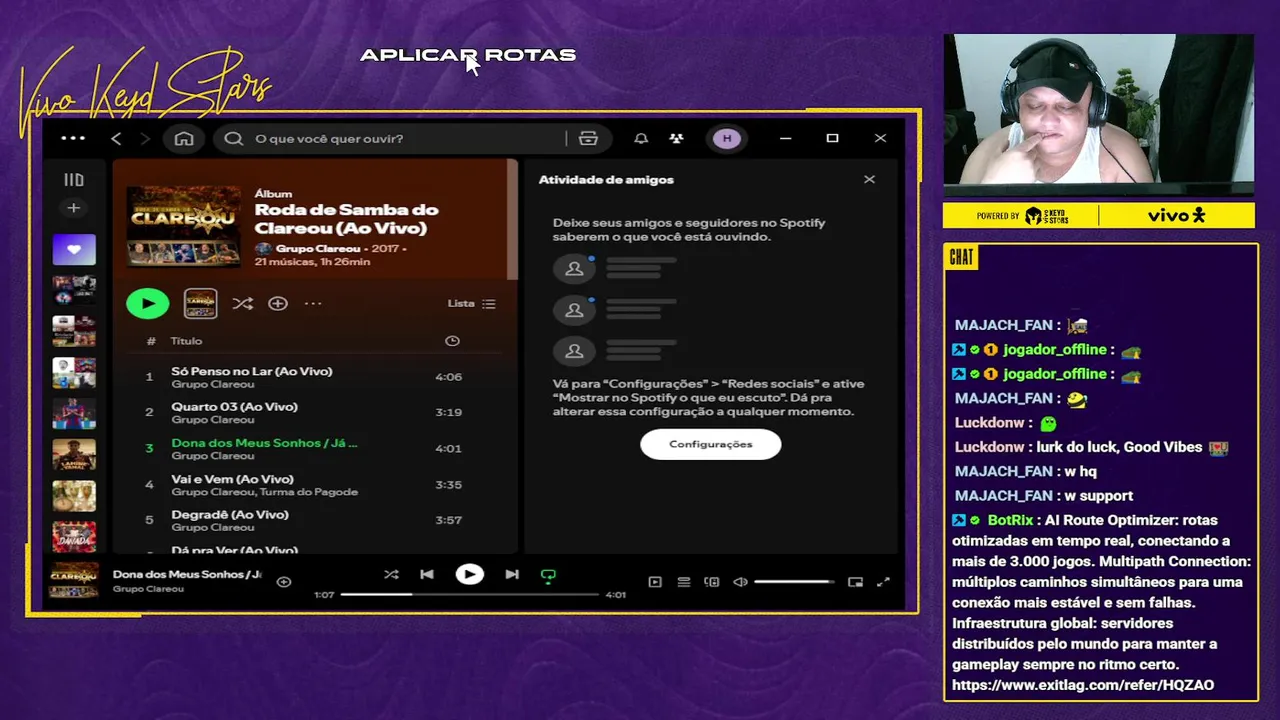Image resolution: width=1280 pixels, height=720 pixels.
Task: Click now-playing album art in player bar
Action: (74, 580)
